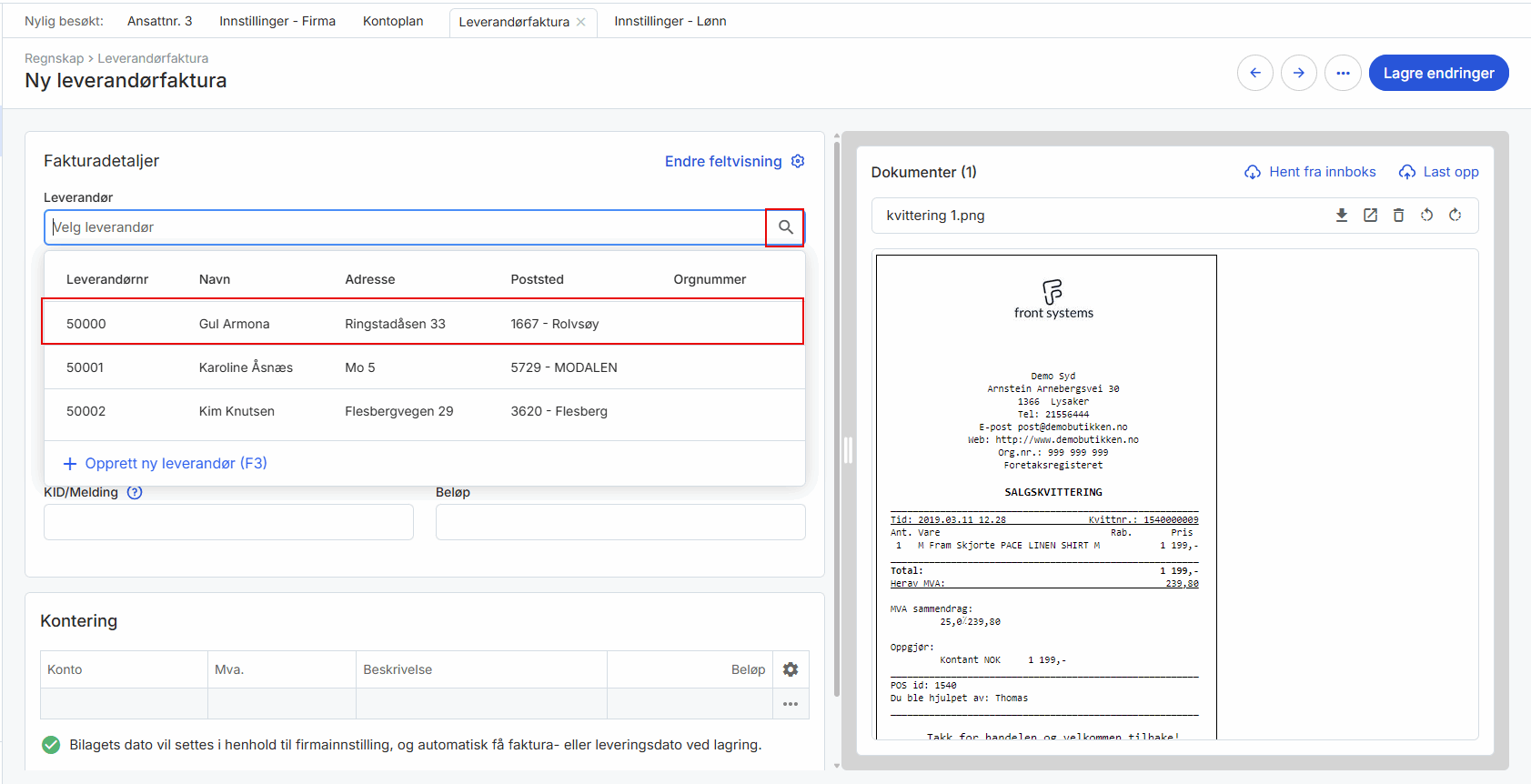
Task: Open the three-dot more actions menu
Action: [x=1343, y=73]
